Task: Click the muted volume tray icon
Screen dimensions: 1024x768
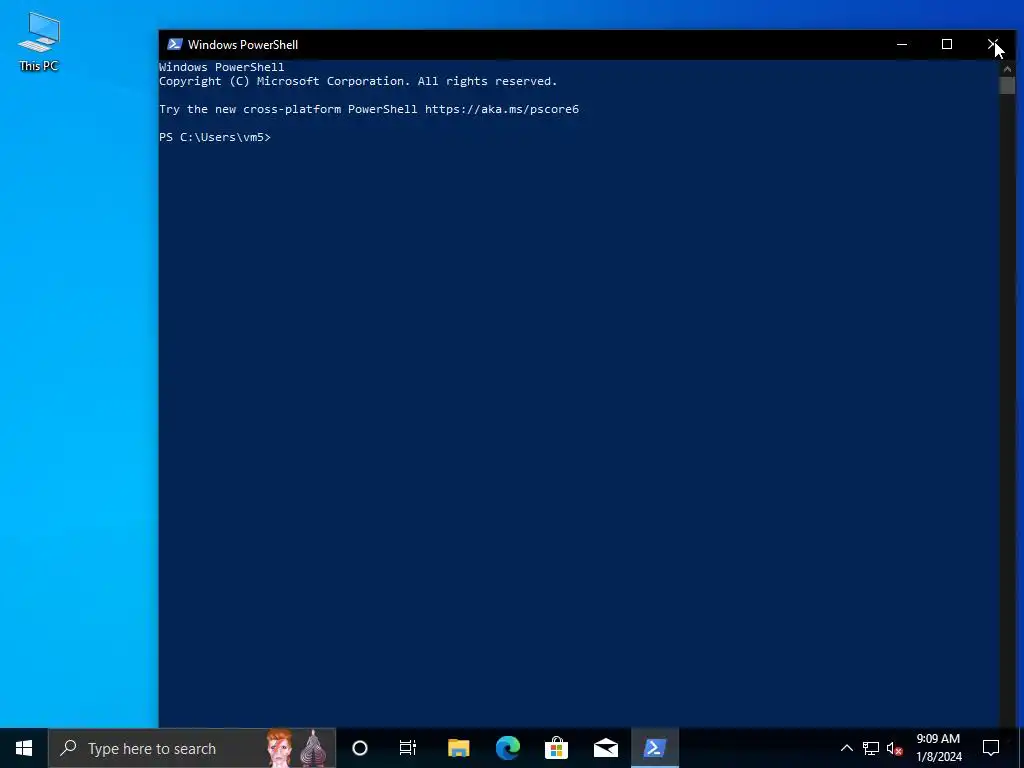Action: coord(895,748)
